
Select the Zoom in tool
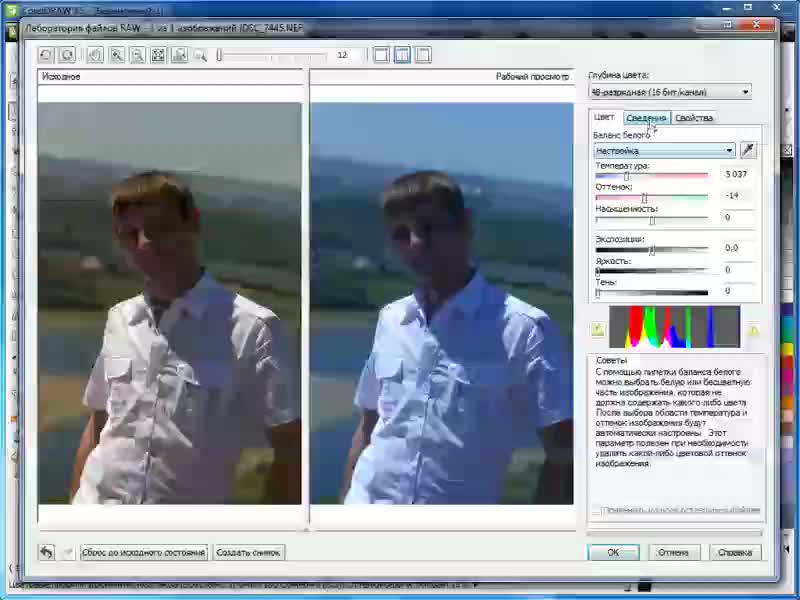[x=116, y=55]
